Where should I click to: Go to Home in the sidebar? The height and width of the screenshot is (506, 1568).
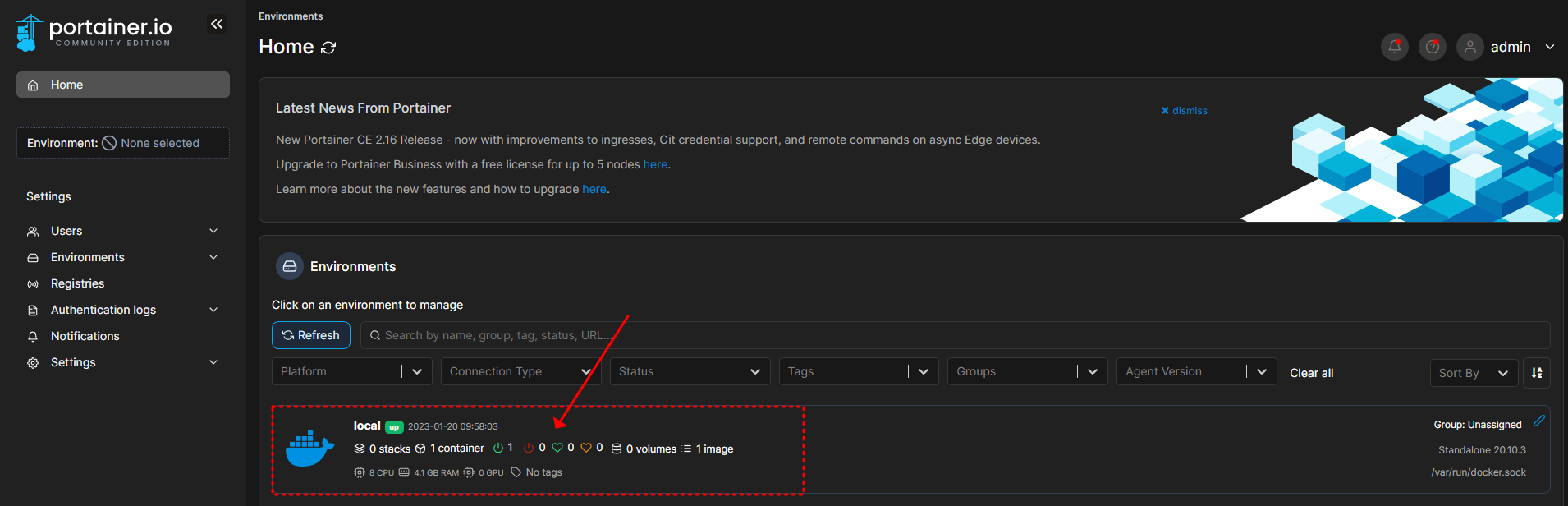click(123, 85)
